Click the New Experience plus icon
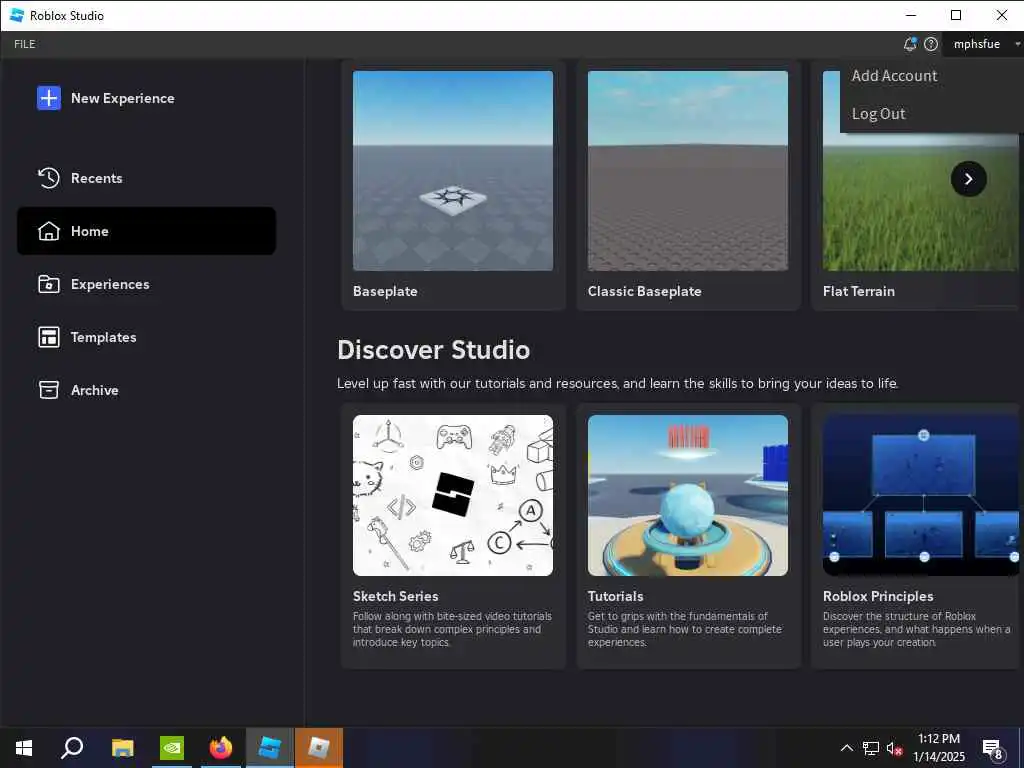Image resolution: width=1024 pixels, height=768 pixels. click(49, 99)
